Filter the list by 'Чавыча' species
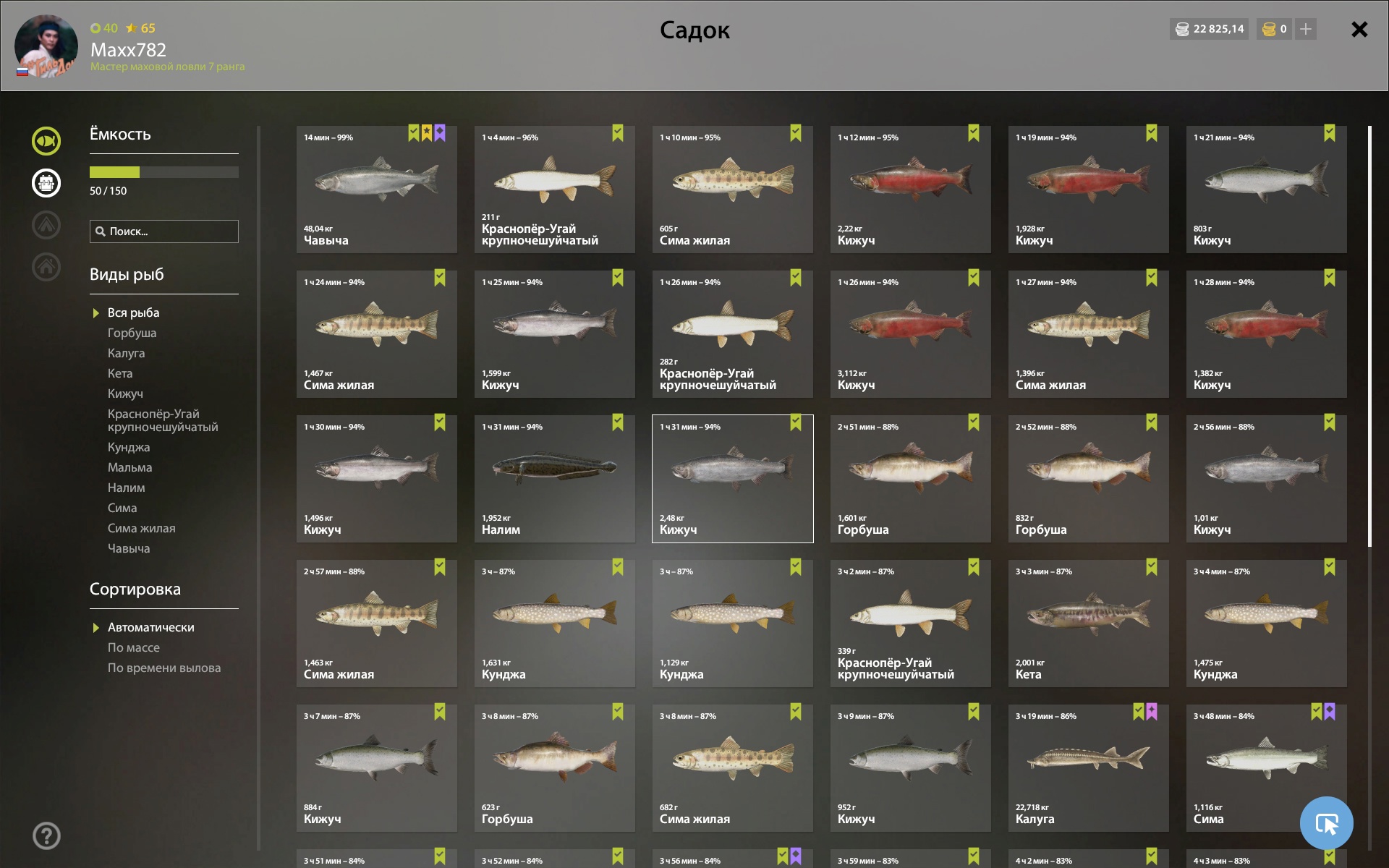This screenshot has width=1389, height=868. [x=129, y=548]
